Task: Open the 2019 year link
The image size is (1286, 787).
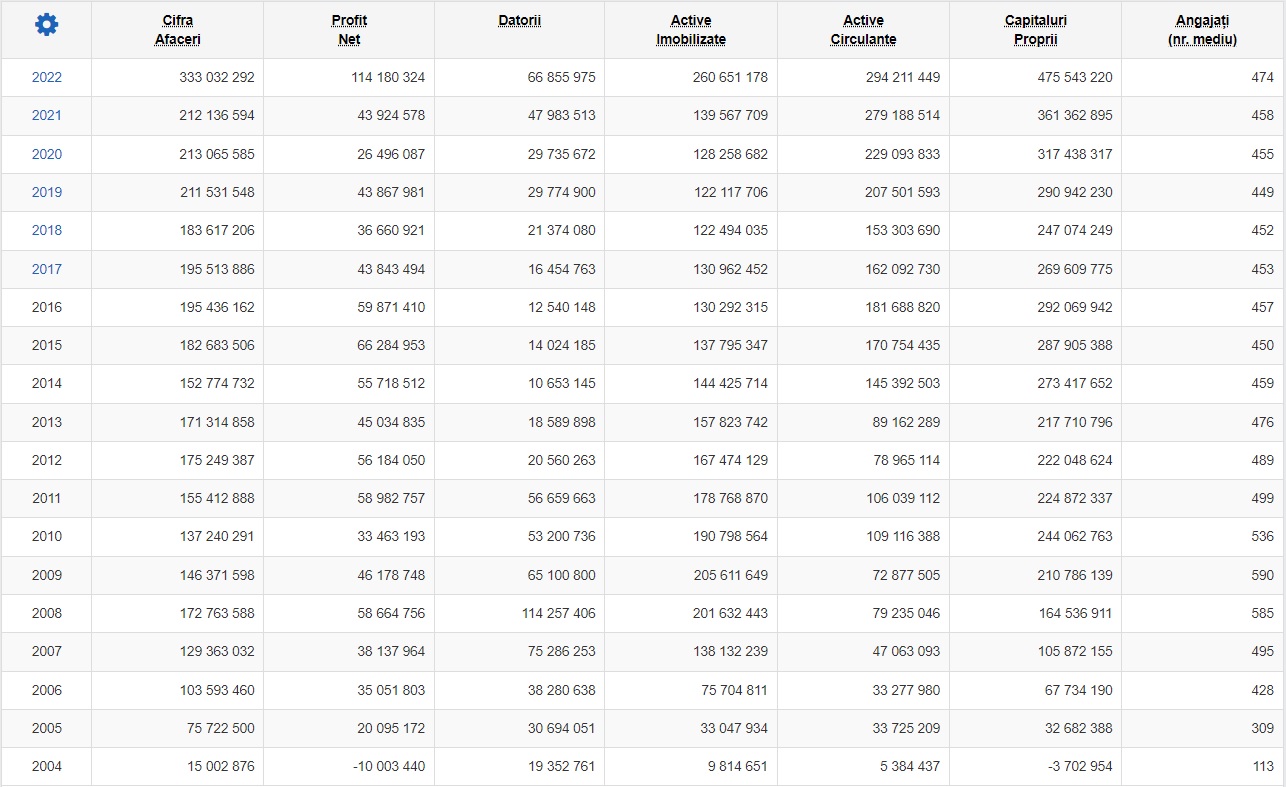Action: [46, 192]
